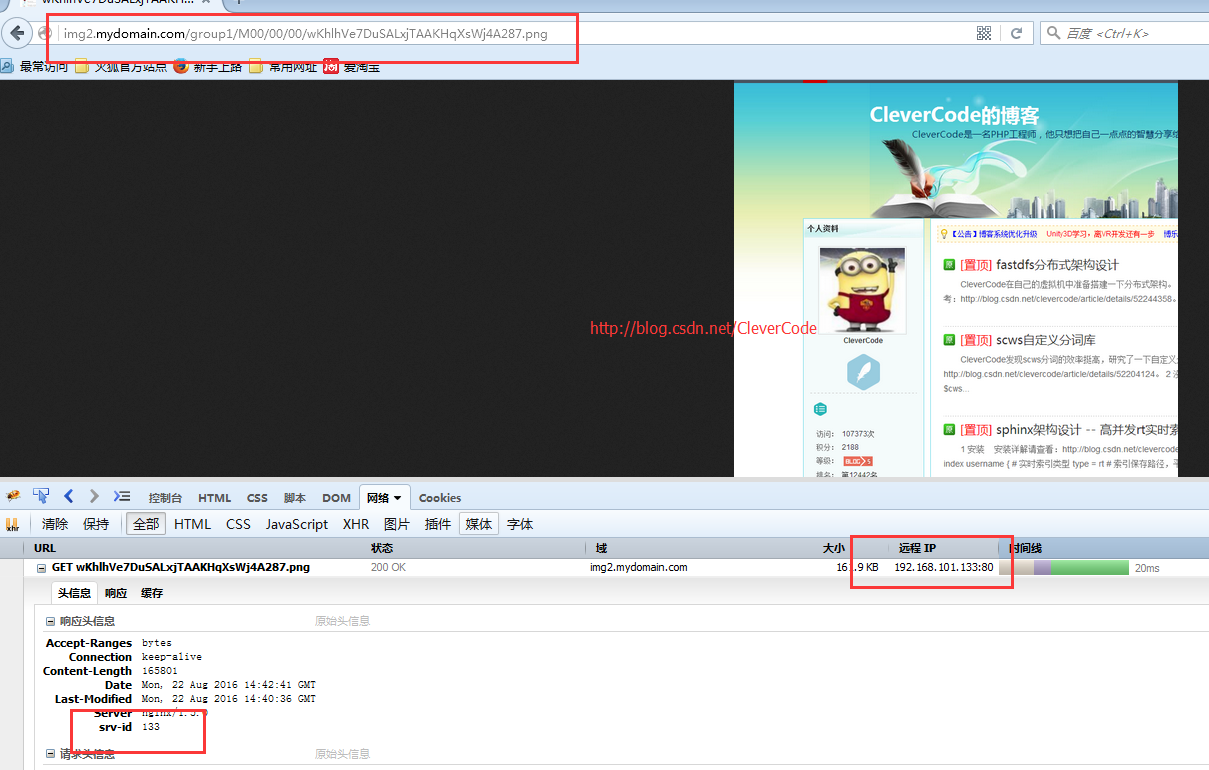Image resolution: width=1209 pixels, height=770 pixels.
Task: Click the 清除 button
Action: click(55, 524)
